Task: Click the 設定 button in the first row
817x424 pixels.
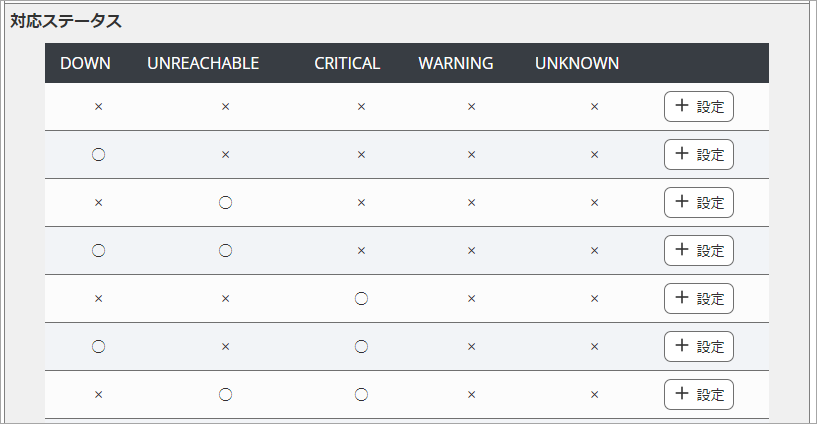Action: pos(698,106)
